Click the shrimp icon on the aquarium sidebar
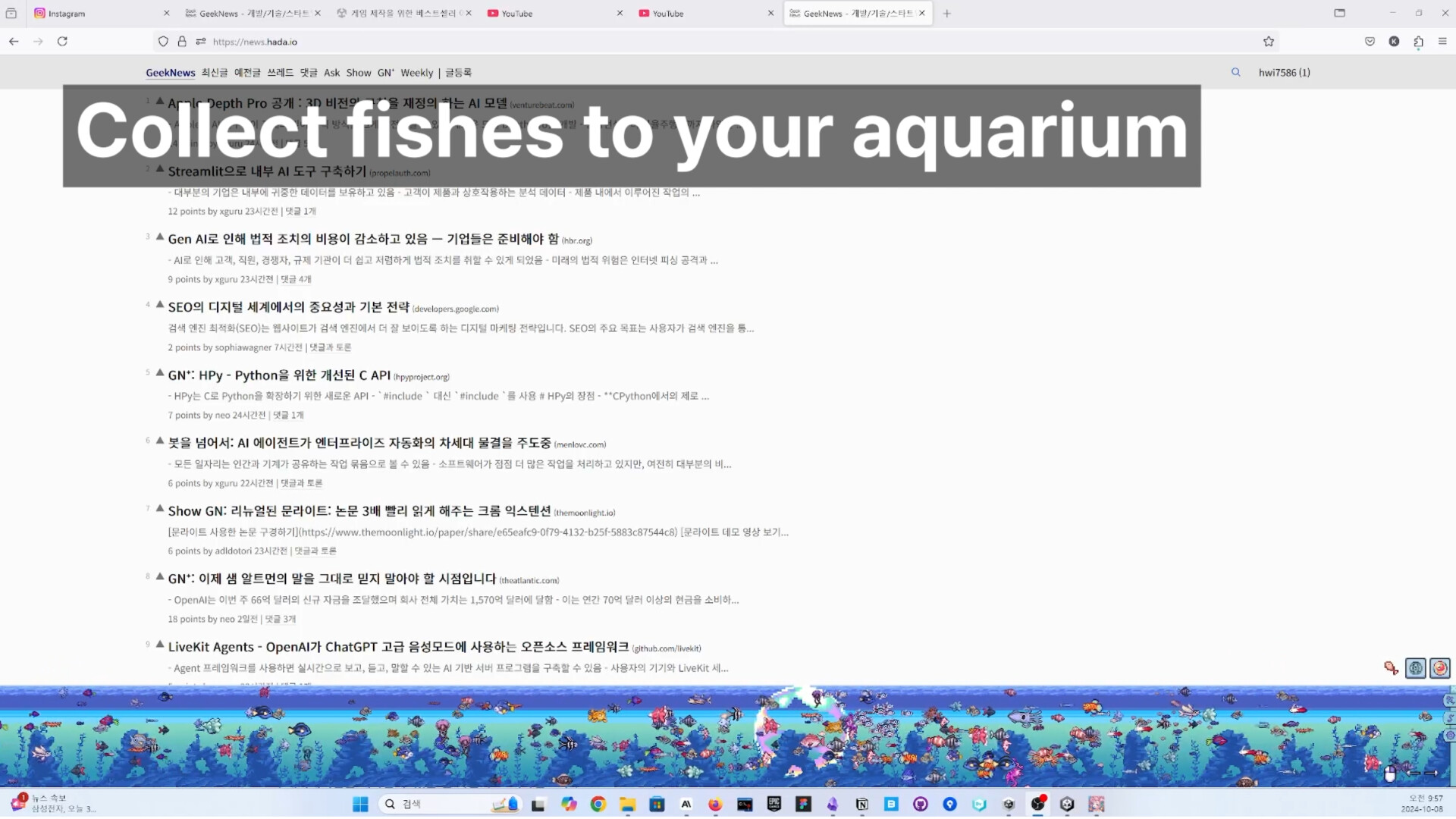1456x819 pixels. (1449, 701)
